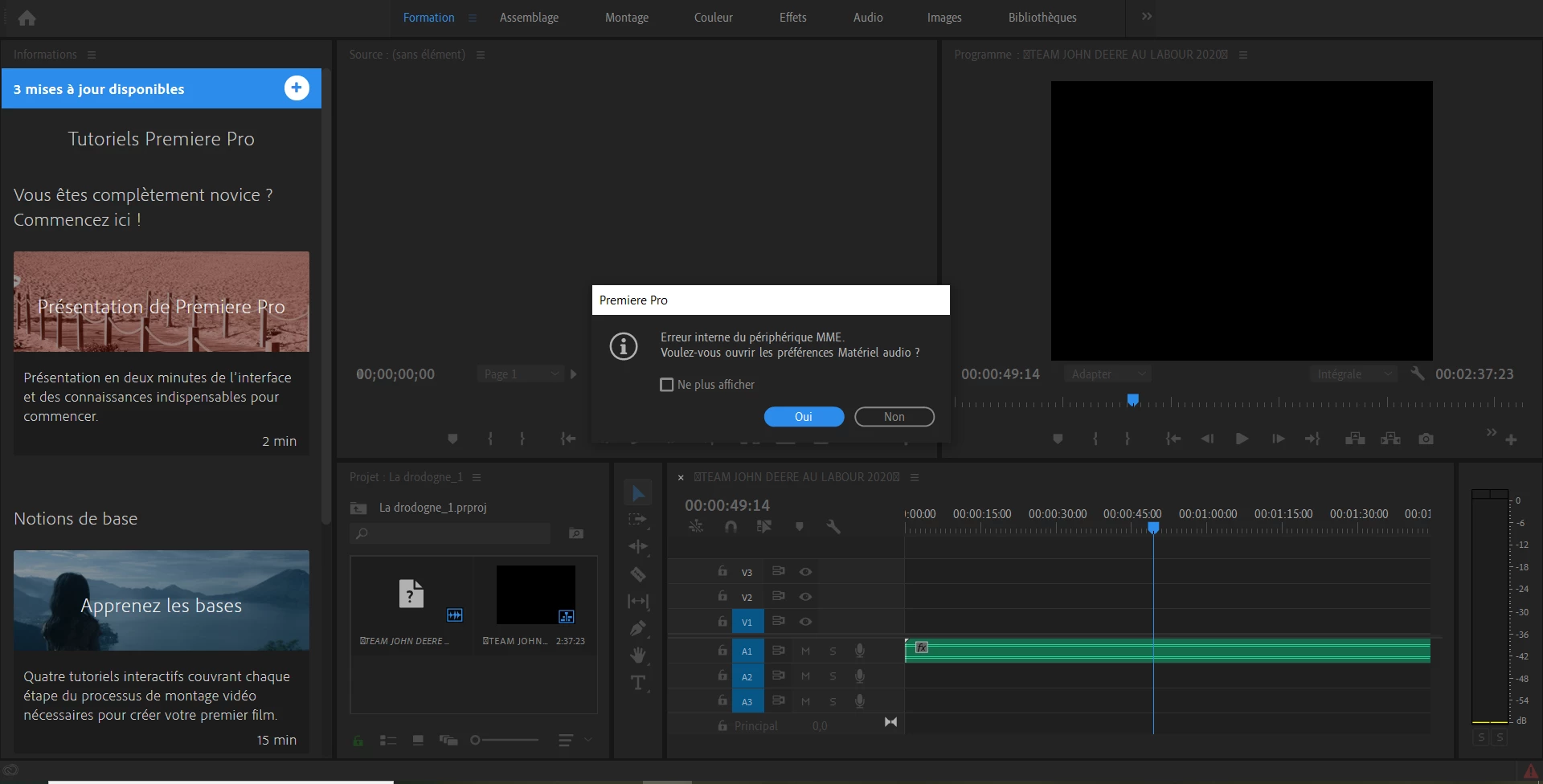The image size is (1543, 784).
Task: Switch to the Effets workspace
Action: 793,18
